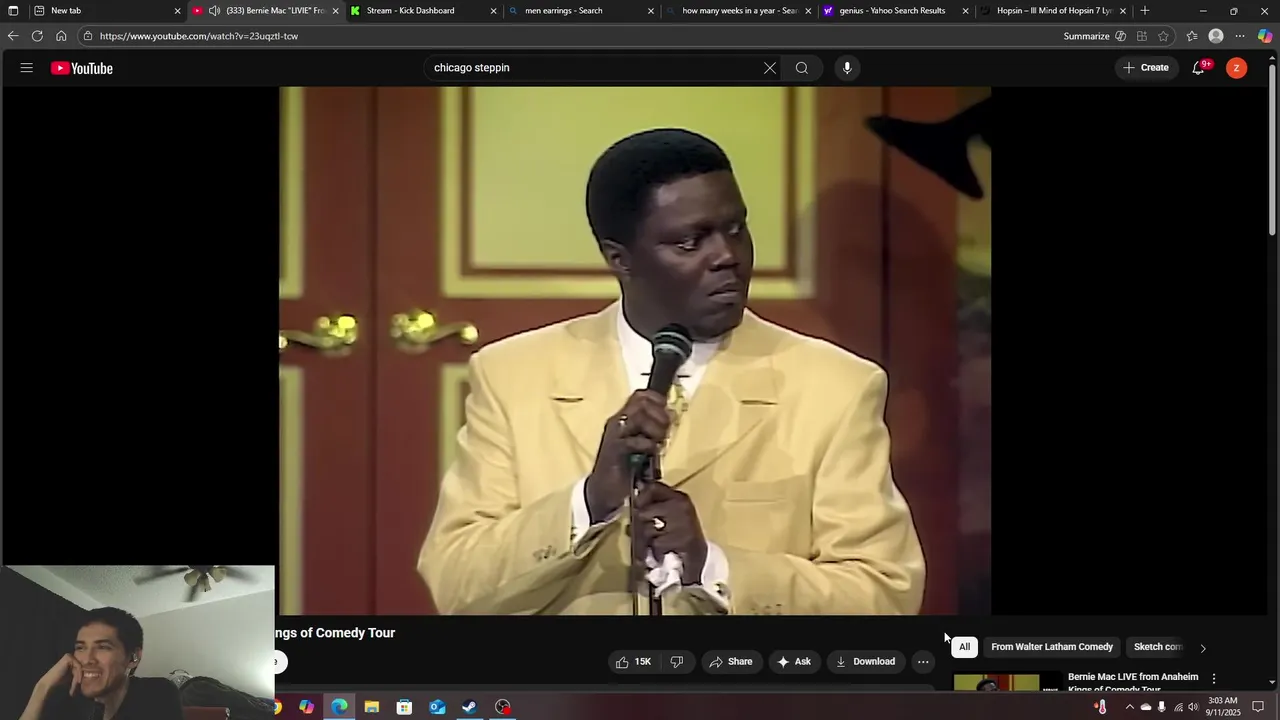Open Microsoft Store from taskbar
This screenshot has width=1280, height=720.
click(x=404, y=707)
